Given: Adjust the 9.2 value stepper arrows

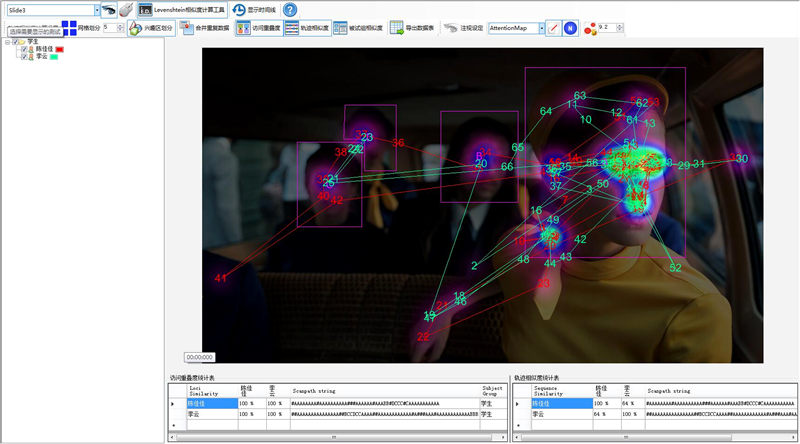Looking at the screenshot, I should (619, 28).
